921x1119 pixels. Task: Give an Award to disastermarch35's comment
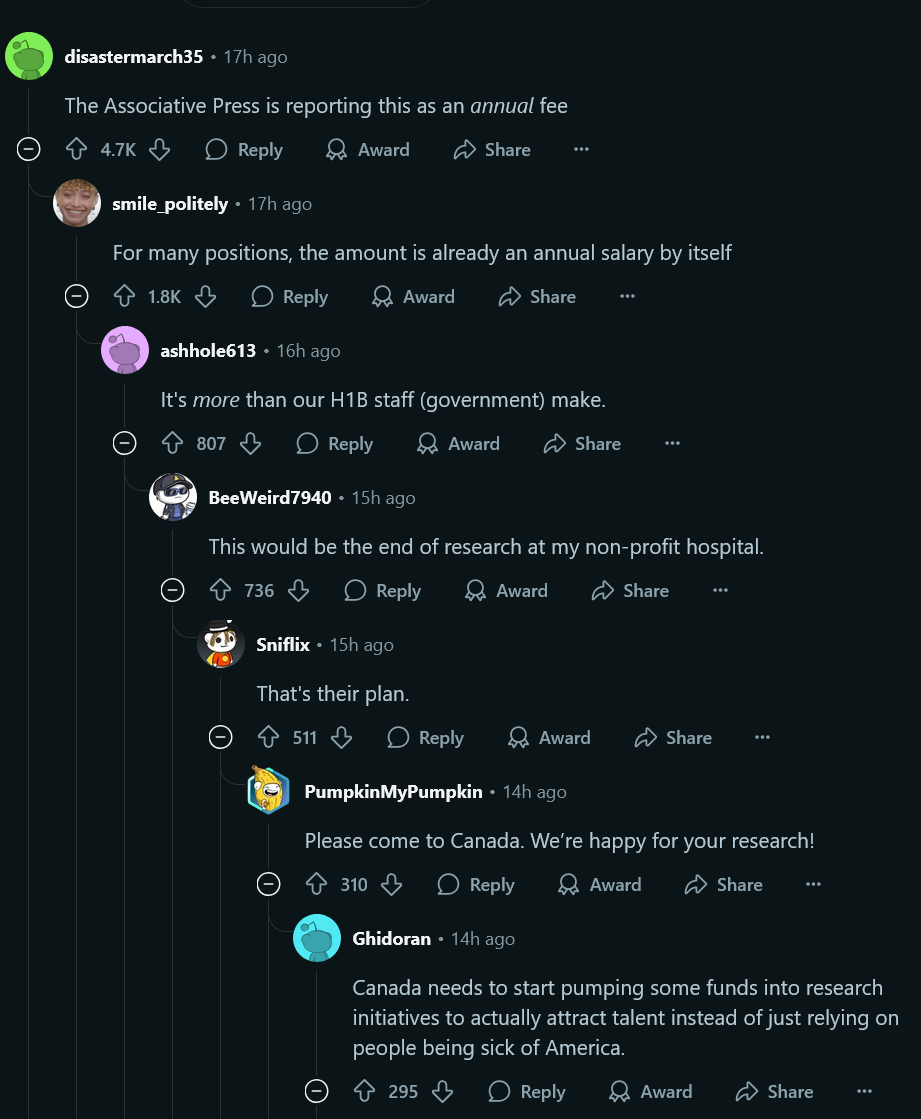367,149
